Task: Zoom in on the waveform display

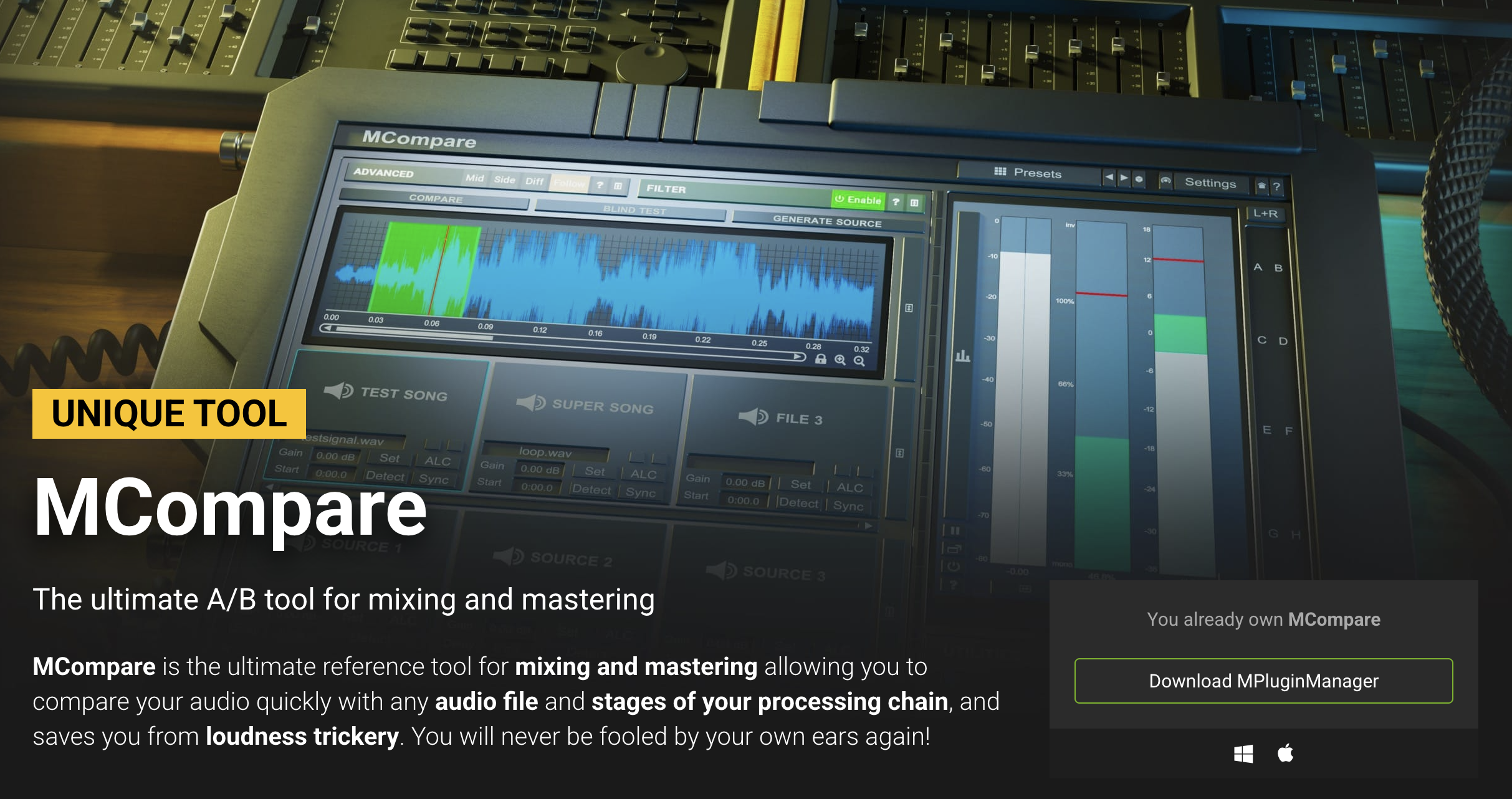Action: click(840, 360)
